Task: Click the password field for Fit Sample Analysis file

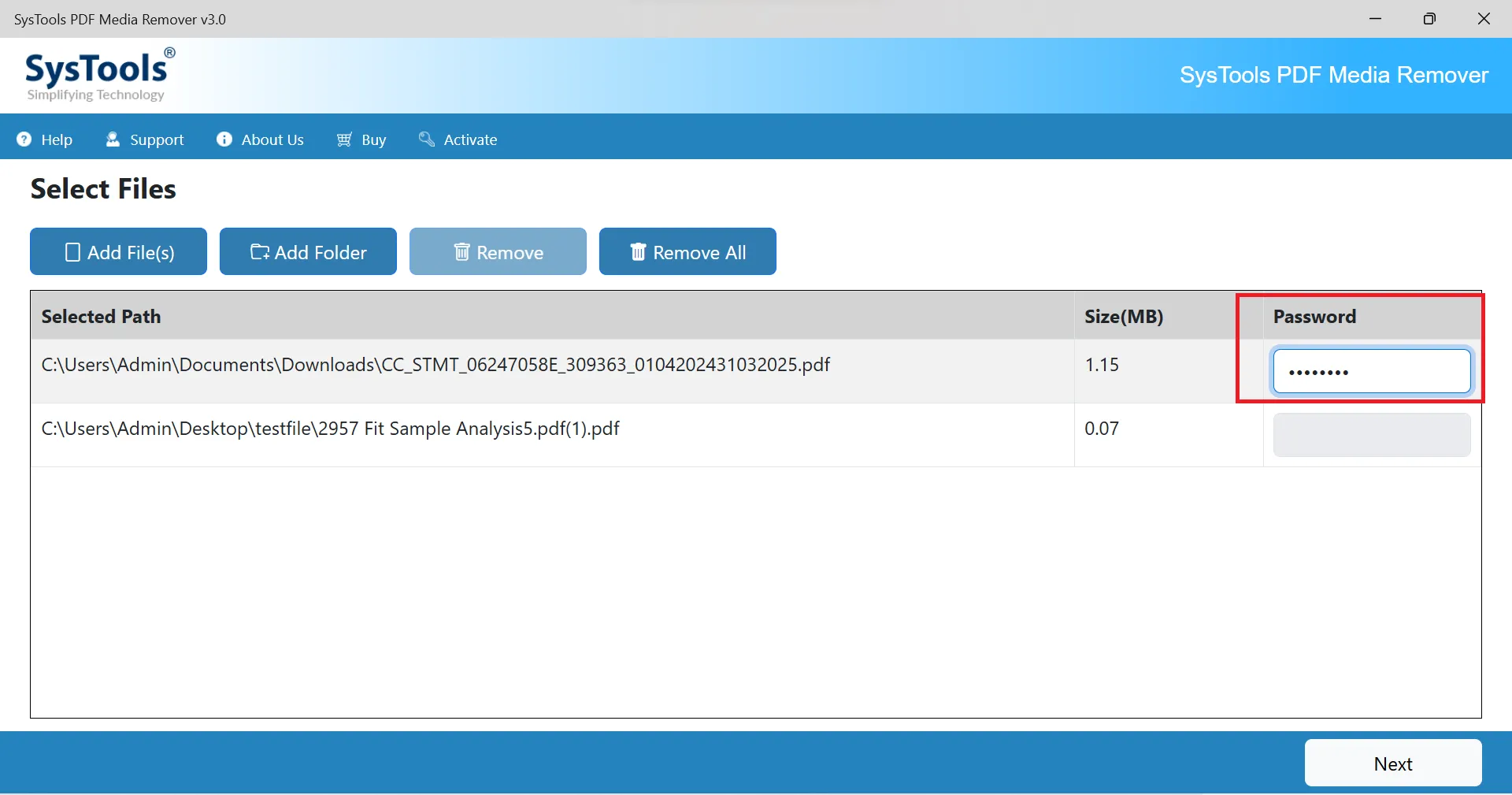Action: 1372,435
